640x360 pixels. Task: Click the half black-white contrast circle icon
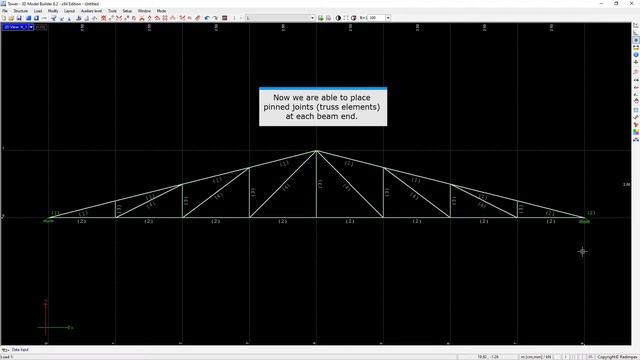pyautogui.click(x=338, y=18)
